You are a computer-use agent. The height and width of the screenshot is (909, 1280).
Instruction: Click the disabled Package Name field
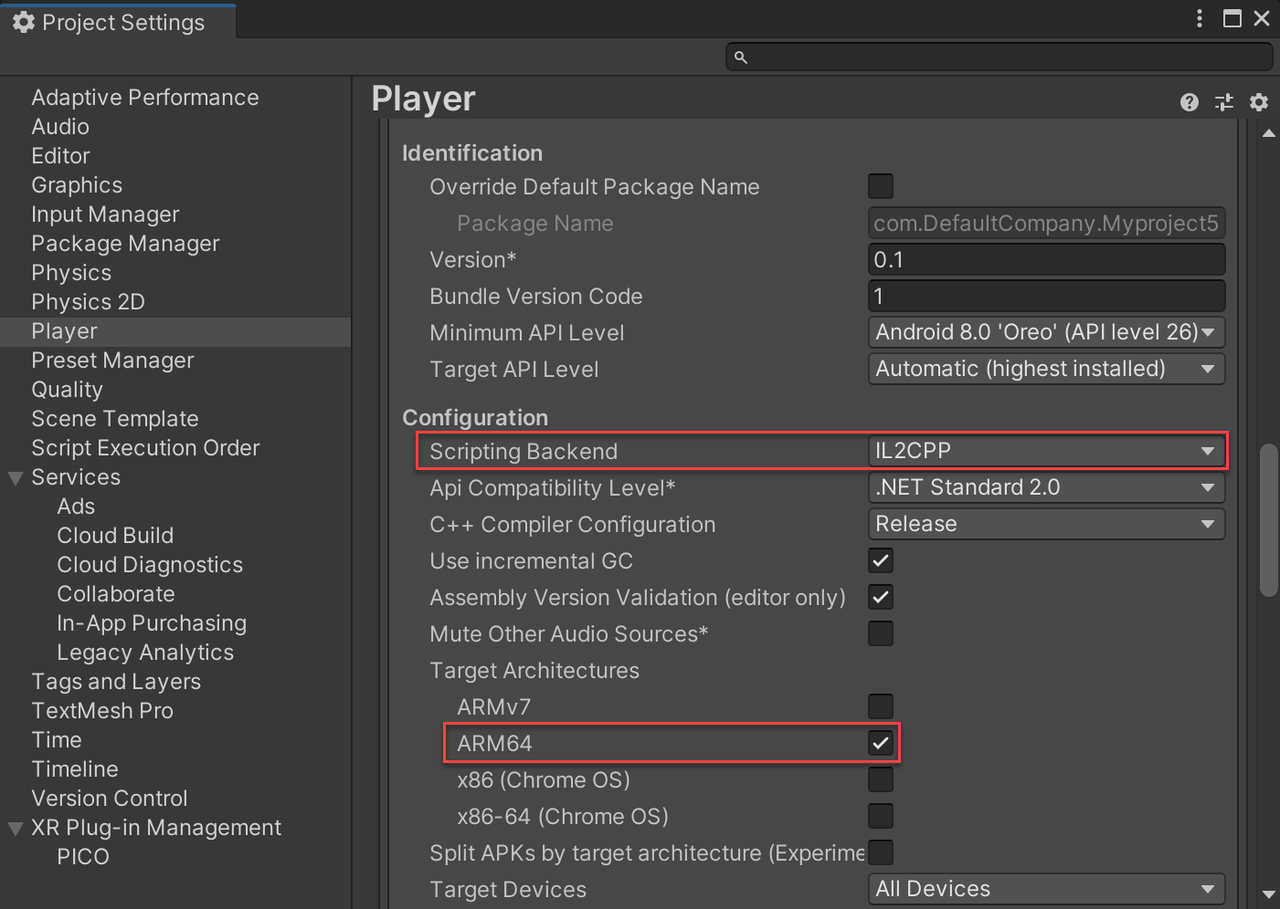click(1047, 223)
